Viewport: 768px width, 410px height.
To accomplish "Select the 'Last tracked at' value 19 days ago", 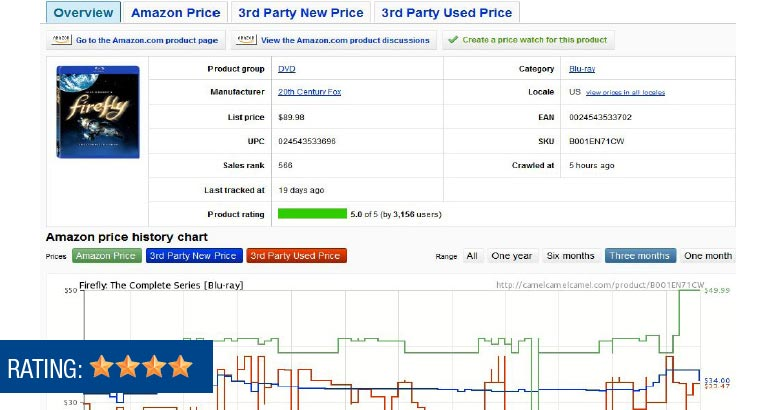I will point(301,190).
